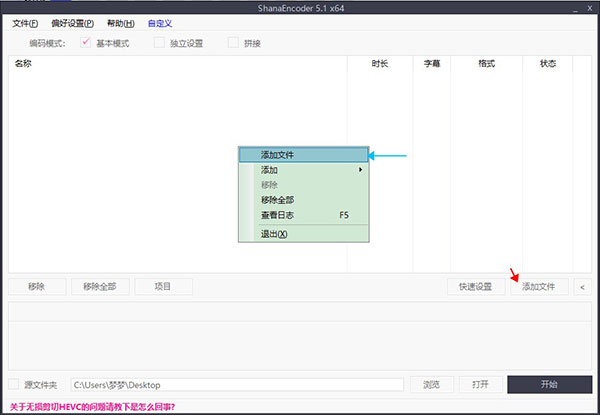600x415 pixels.
Task: Minimize the ShanaEncoder window
Action: [x=576, y=9]
